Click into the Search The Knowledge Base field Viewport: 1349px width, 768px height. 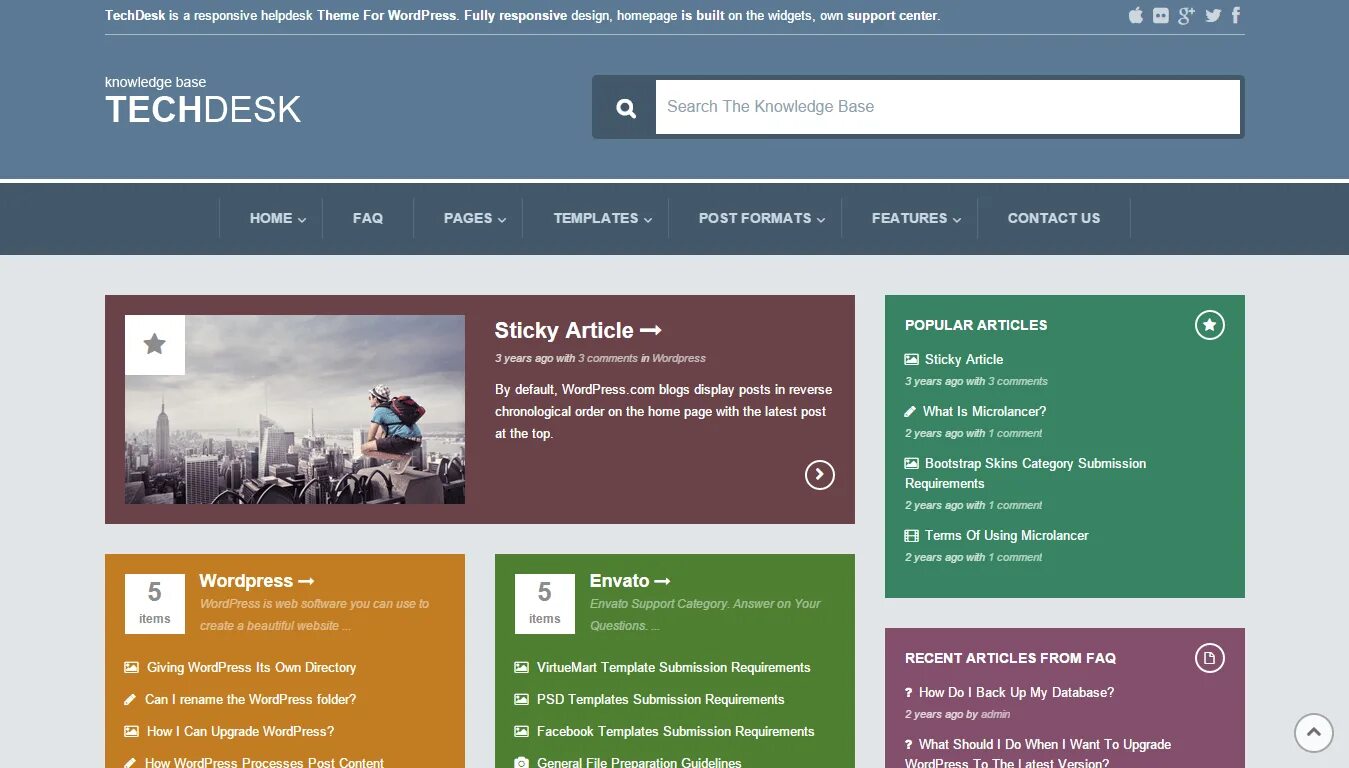[948, 107]
